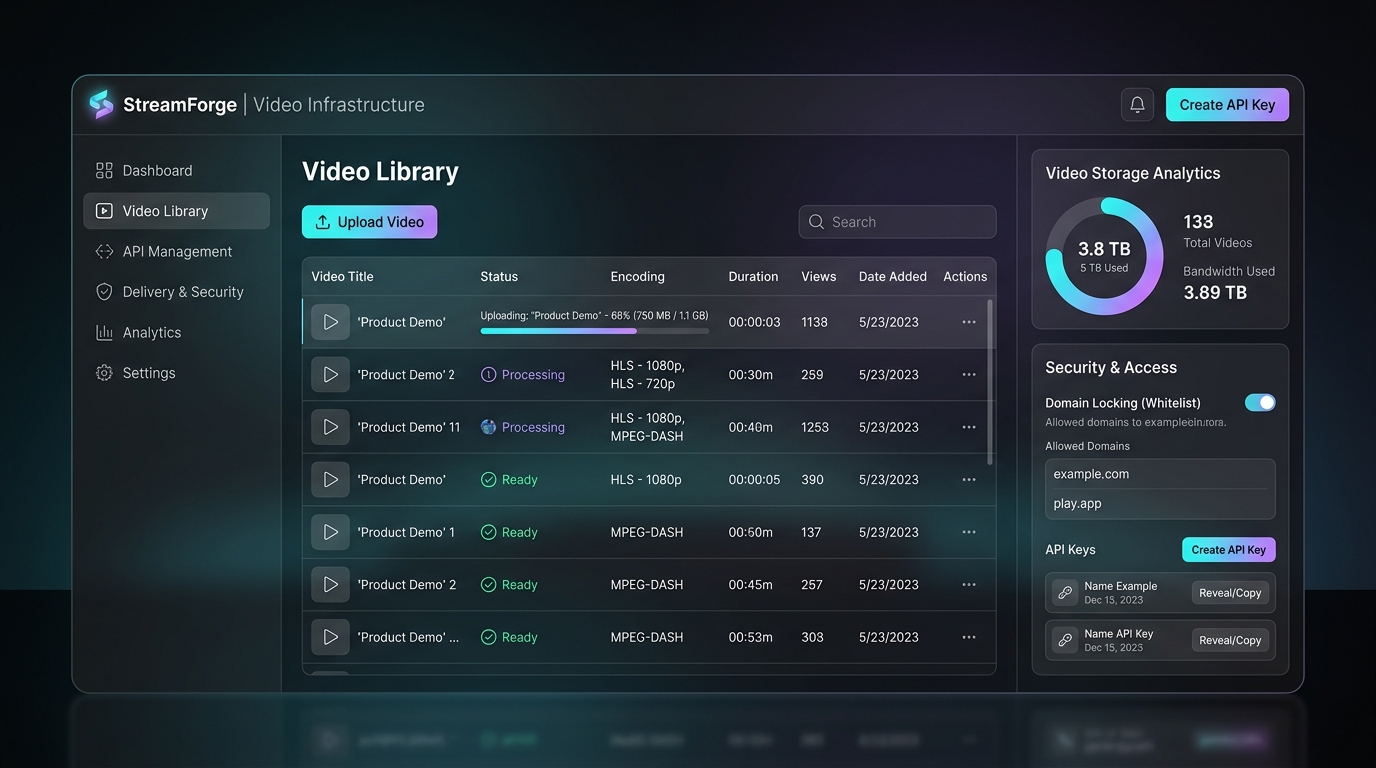The width and height of the screenshot is (1376, 768).
Task: Select the play.app allowed domain
Action: click(x=1160, y=503)
